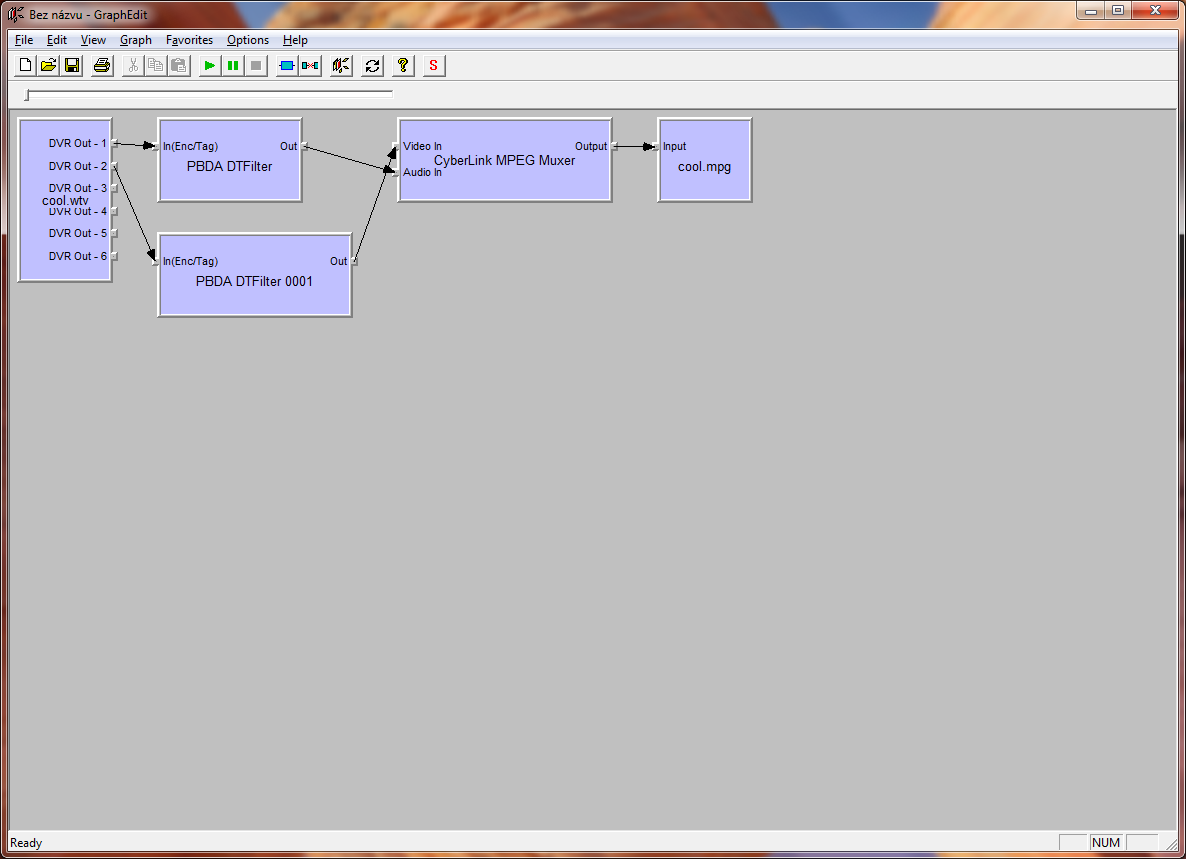The width and height of the screenshot is (1186, 859).
Task: Click the DVR Out - 4 pin
Action: tap(114, 211)
